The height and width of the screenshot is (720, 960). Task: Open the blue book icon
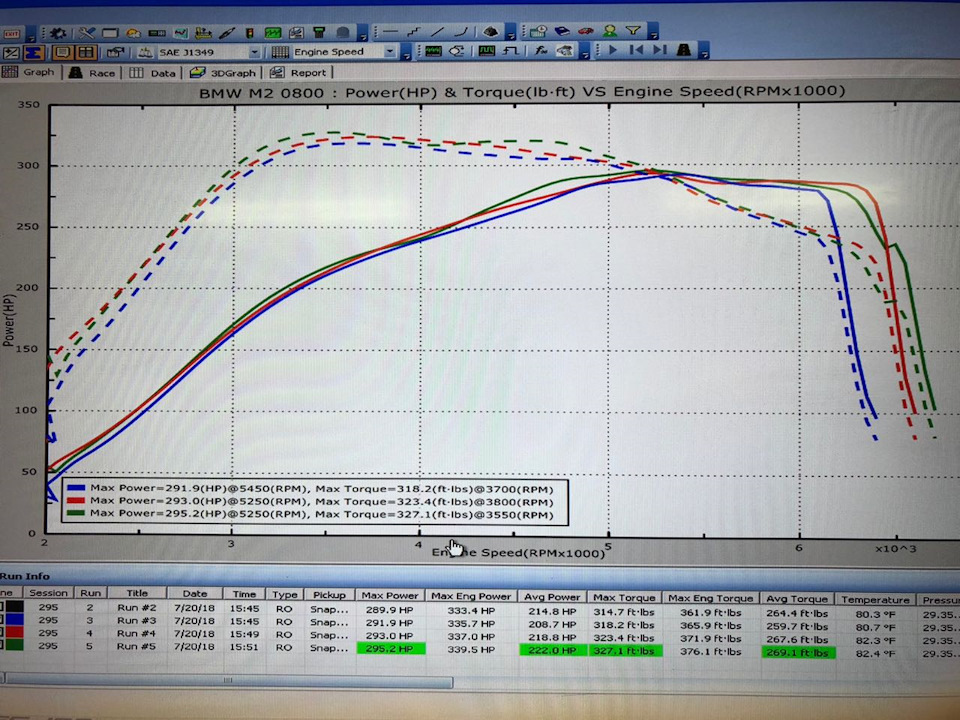(x=562, y=31)
